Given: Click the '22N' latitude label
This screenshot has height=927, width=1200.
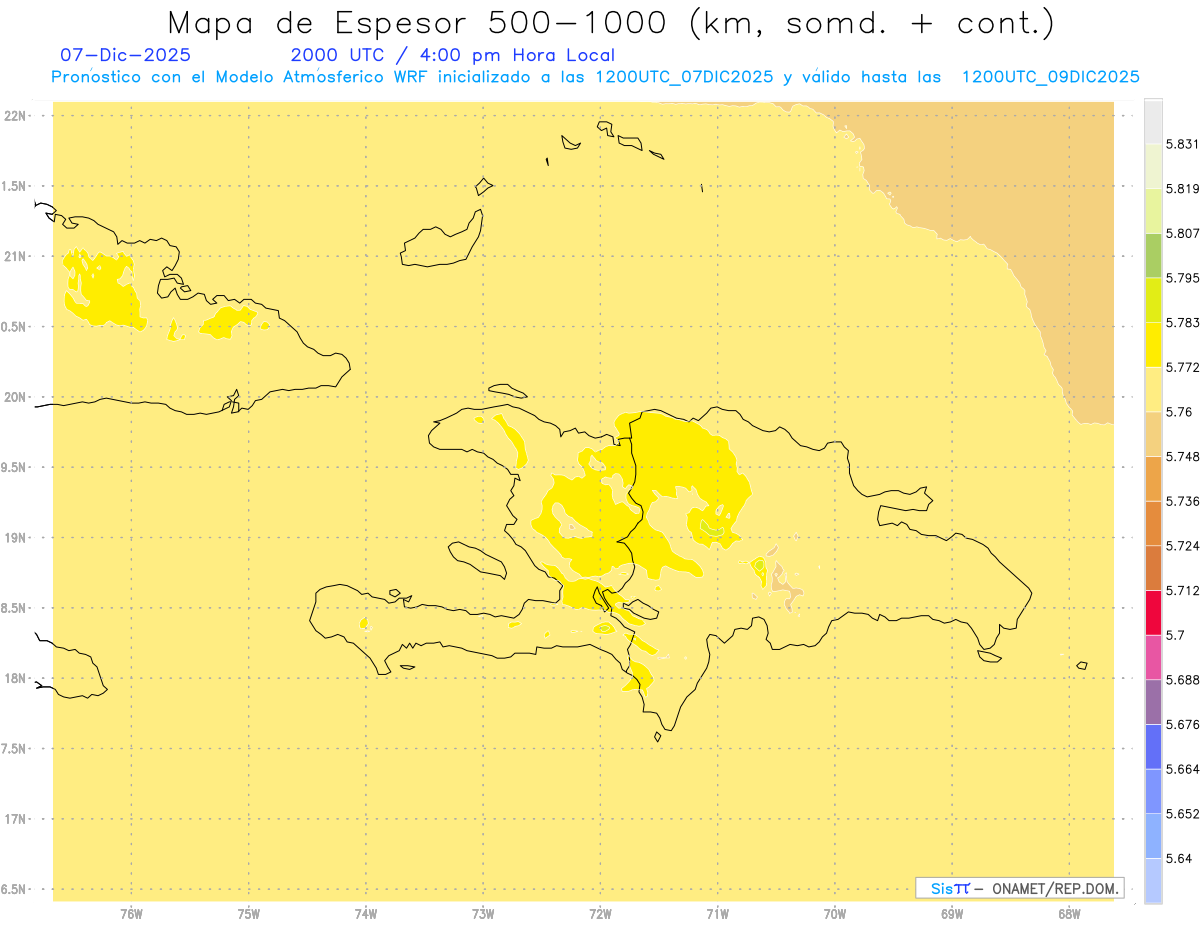Looking at the screenshot, I should (15, 116).
